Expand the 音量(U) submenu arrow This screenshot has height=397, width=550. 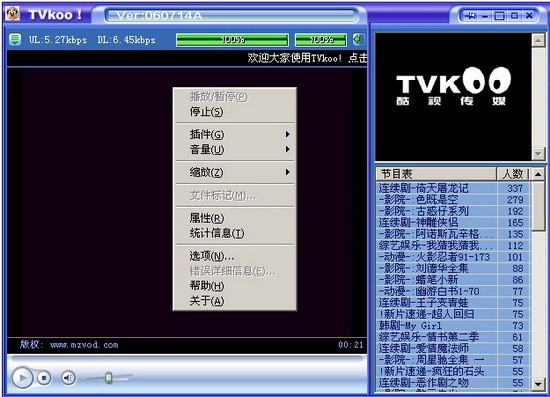[x=288, y=149]
